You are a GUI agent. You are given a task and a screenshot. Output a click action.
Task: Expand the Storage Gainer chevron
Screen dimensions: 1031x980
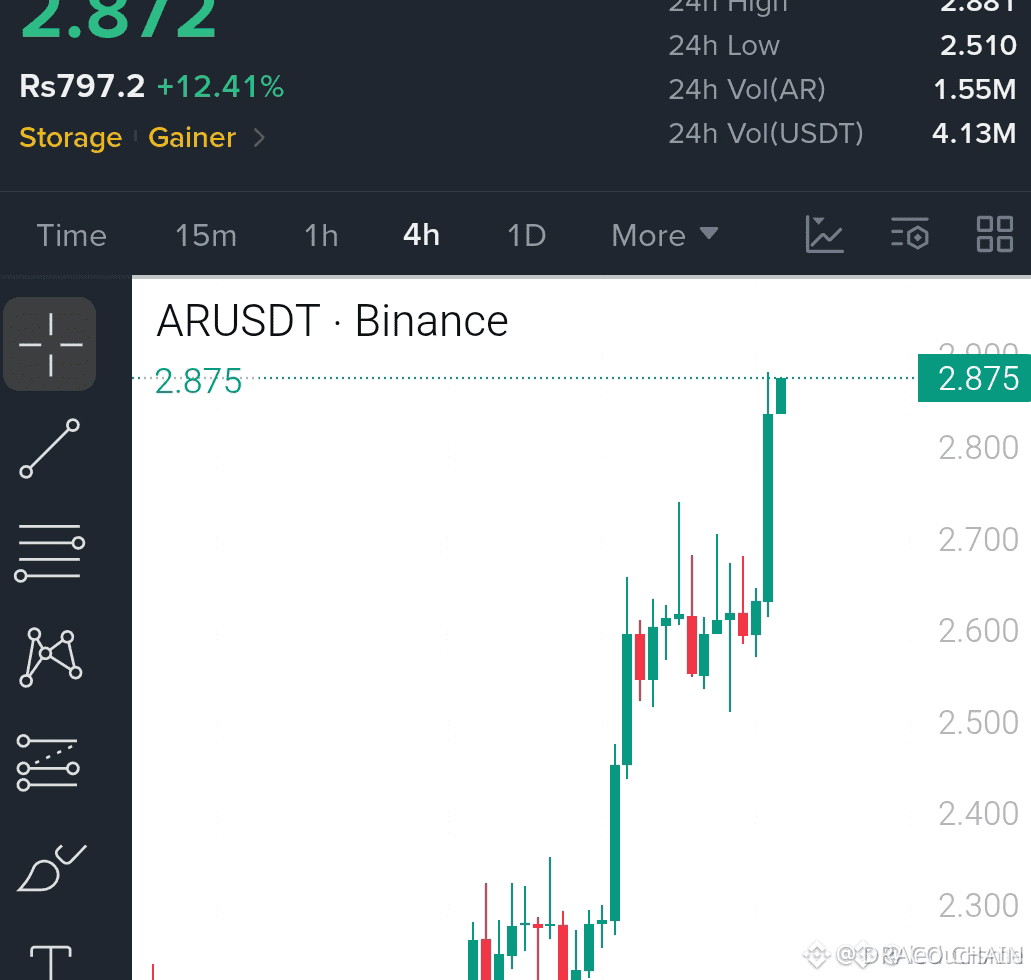[x=259, y=138]
